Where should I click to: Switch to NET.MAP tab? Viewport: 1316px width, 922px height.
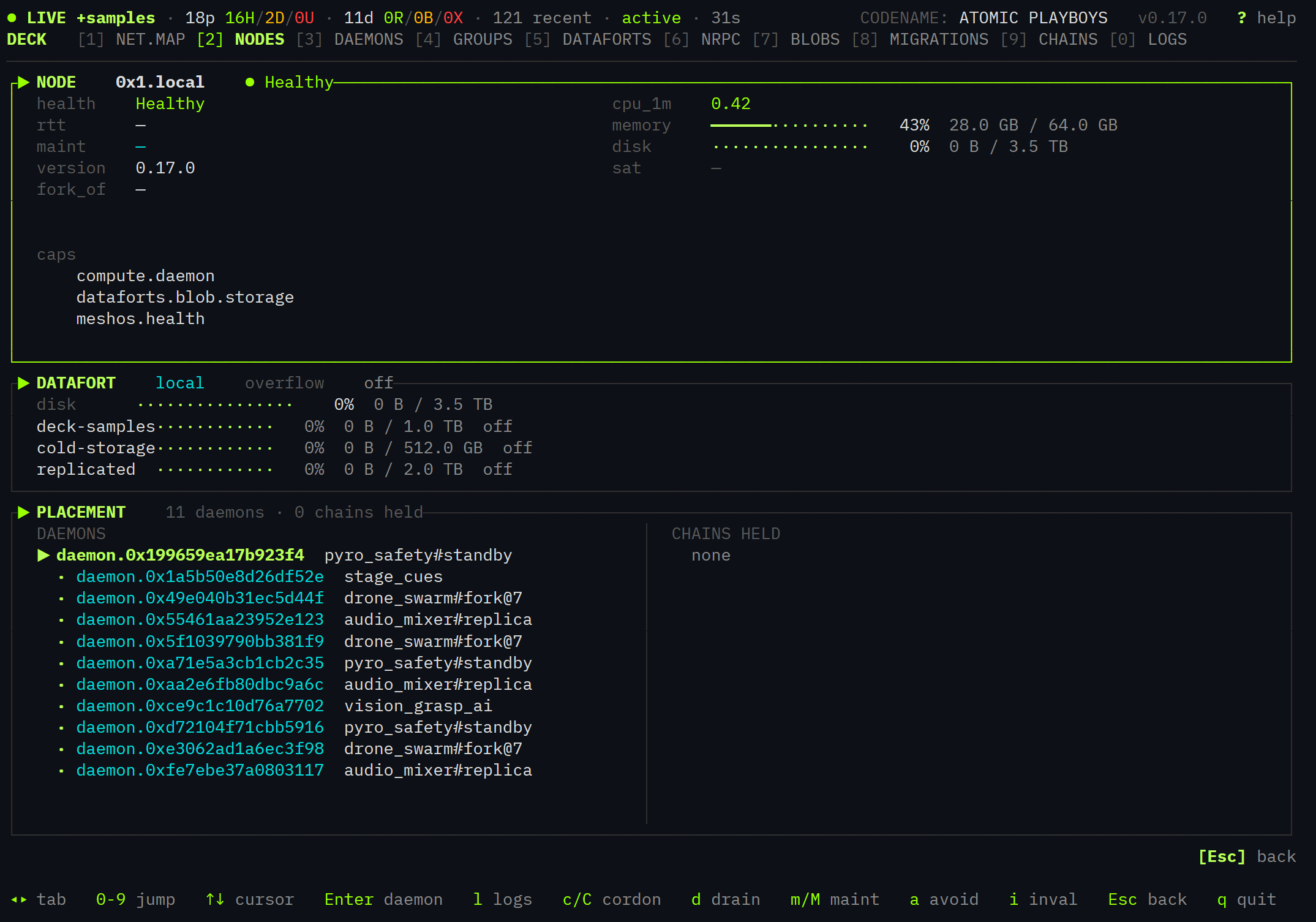coord(132,39)
